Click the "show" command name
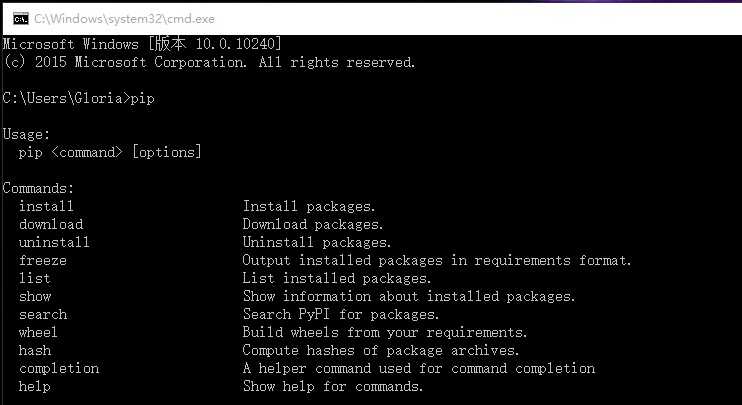This screenshot has height=405, width=742. [x=35, y=296]
